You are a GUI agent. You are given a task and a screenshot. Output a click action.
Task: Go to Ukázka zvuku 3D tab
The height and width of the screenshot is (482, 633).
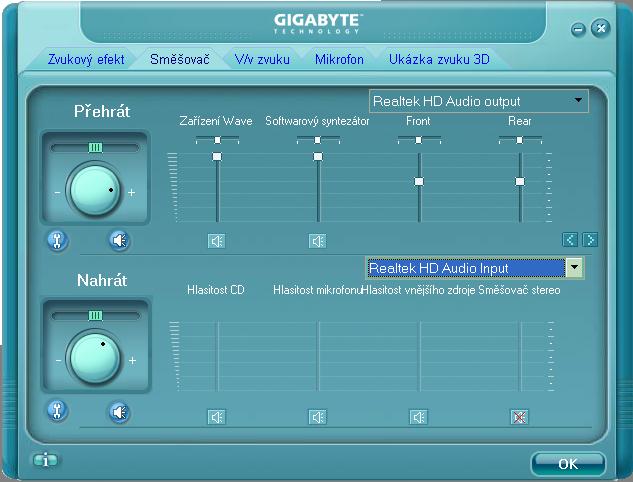pyautogui.click(x=439, y=59)
